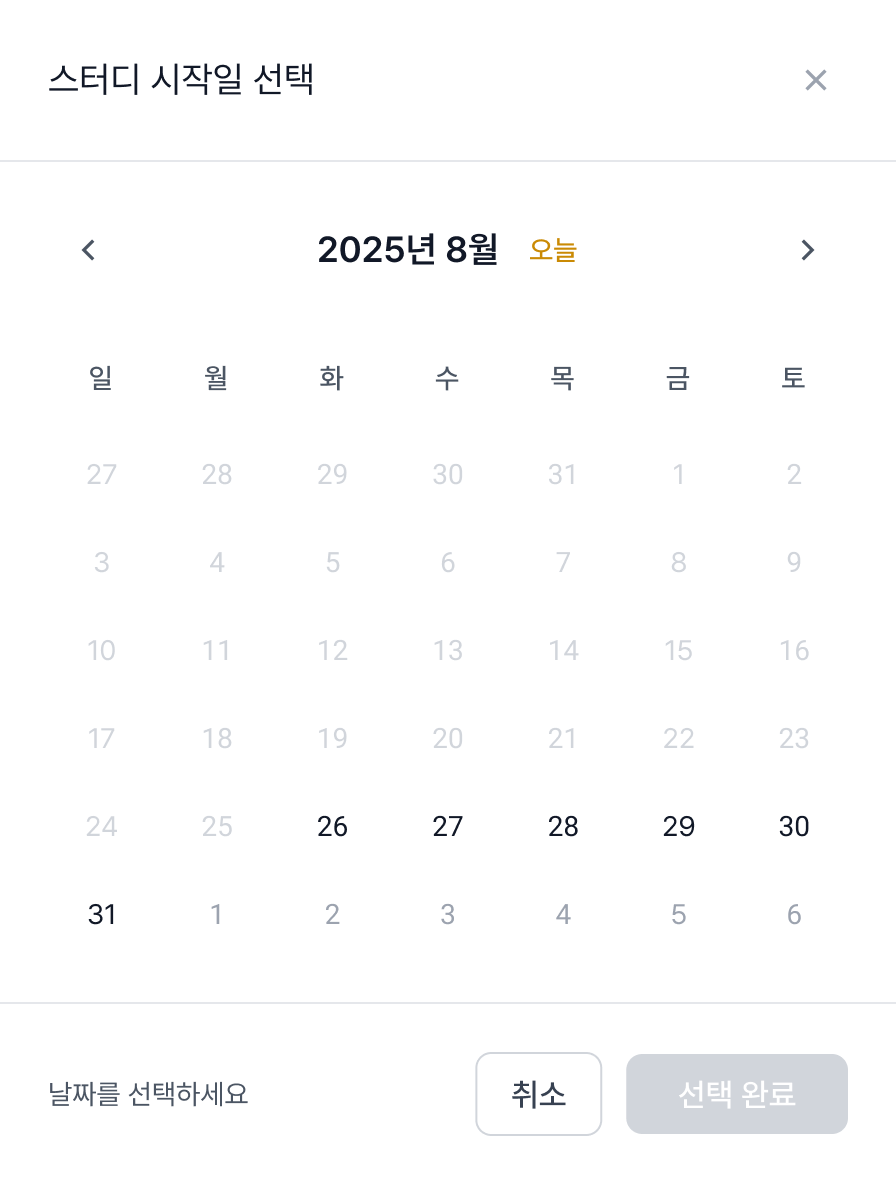896x1184 pixels.
Task: Select Friday the 29th
Action: pos(679,827)
